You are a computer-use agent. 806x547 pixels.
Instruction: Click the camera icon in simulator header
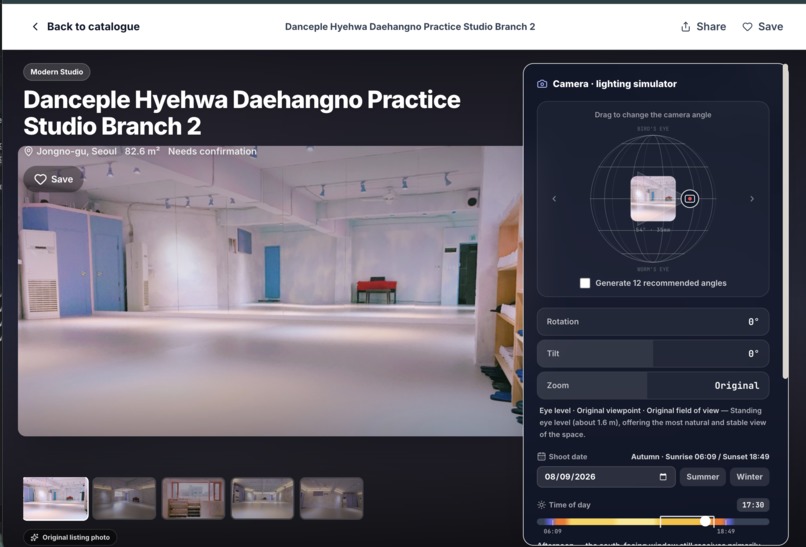click(x=542, y=84)
